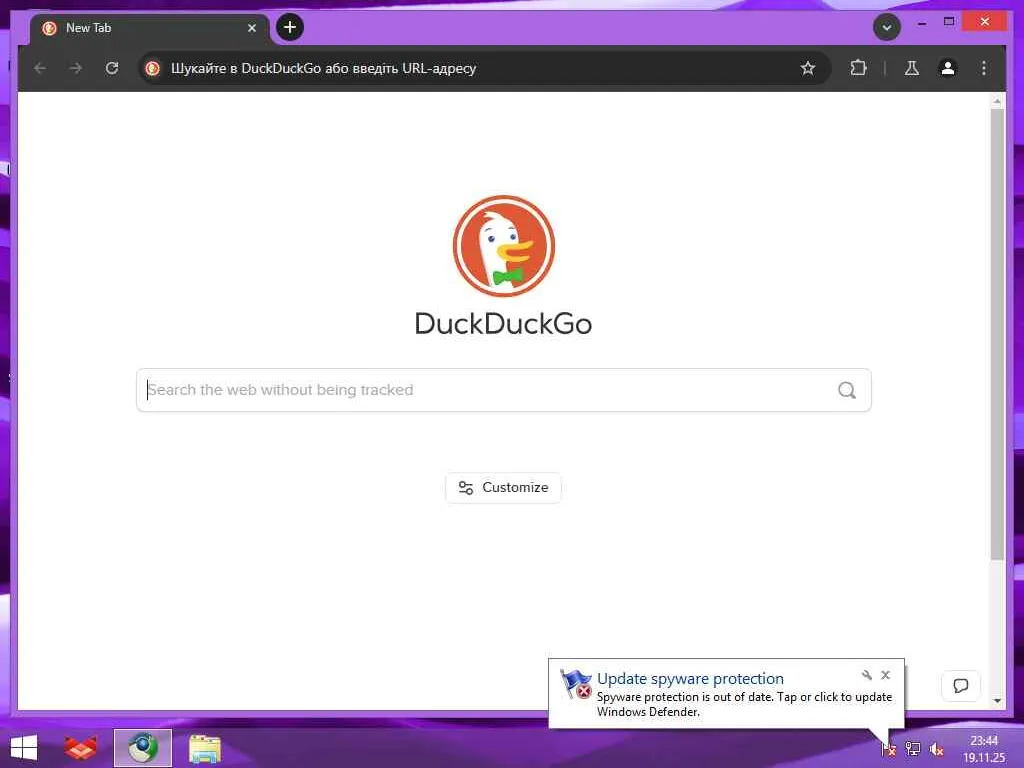Switch to the Chromium browser taskbar icon

coord(142,748)
